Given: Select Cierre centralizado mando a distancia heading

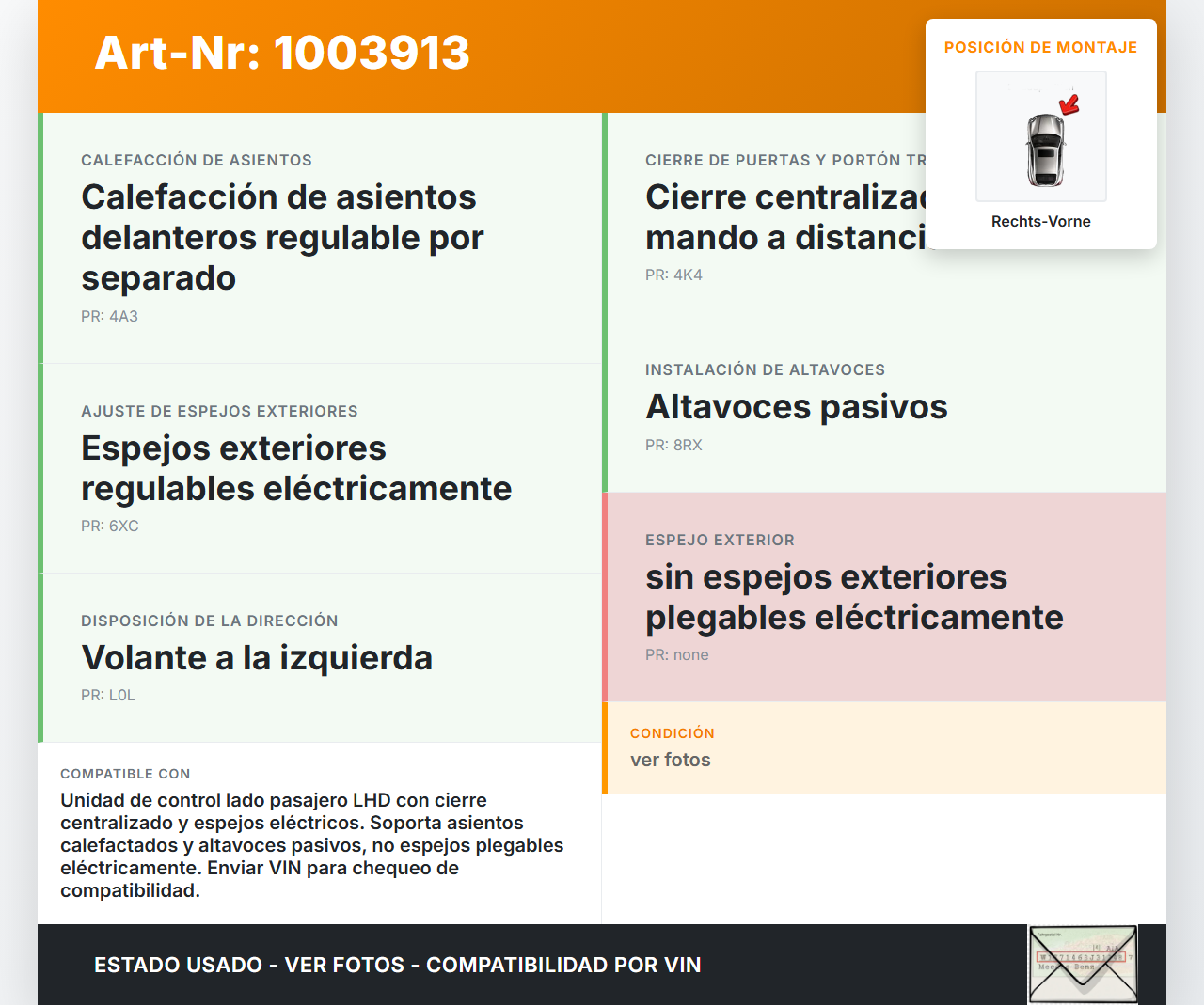Looking at the screenshot, I should (785, 217).
